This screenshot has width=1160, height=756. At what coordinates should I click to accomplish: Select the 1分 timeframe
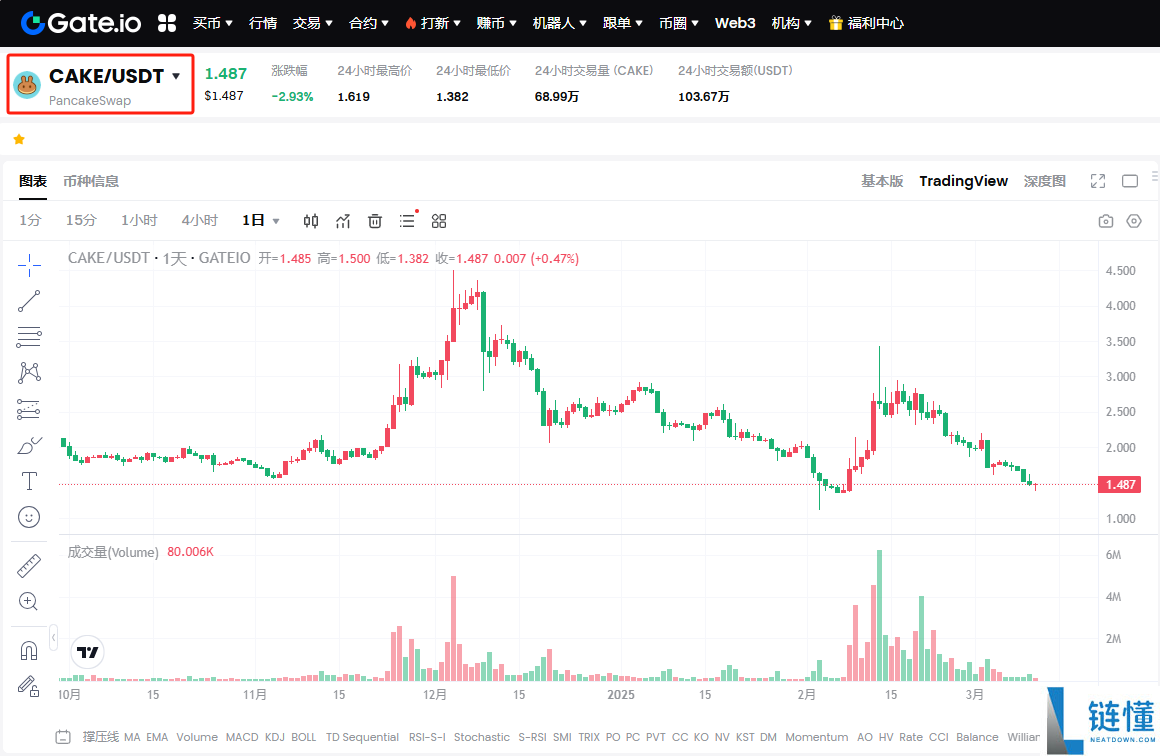coord(30,220)
